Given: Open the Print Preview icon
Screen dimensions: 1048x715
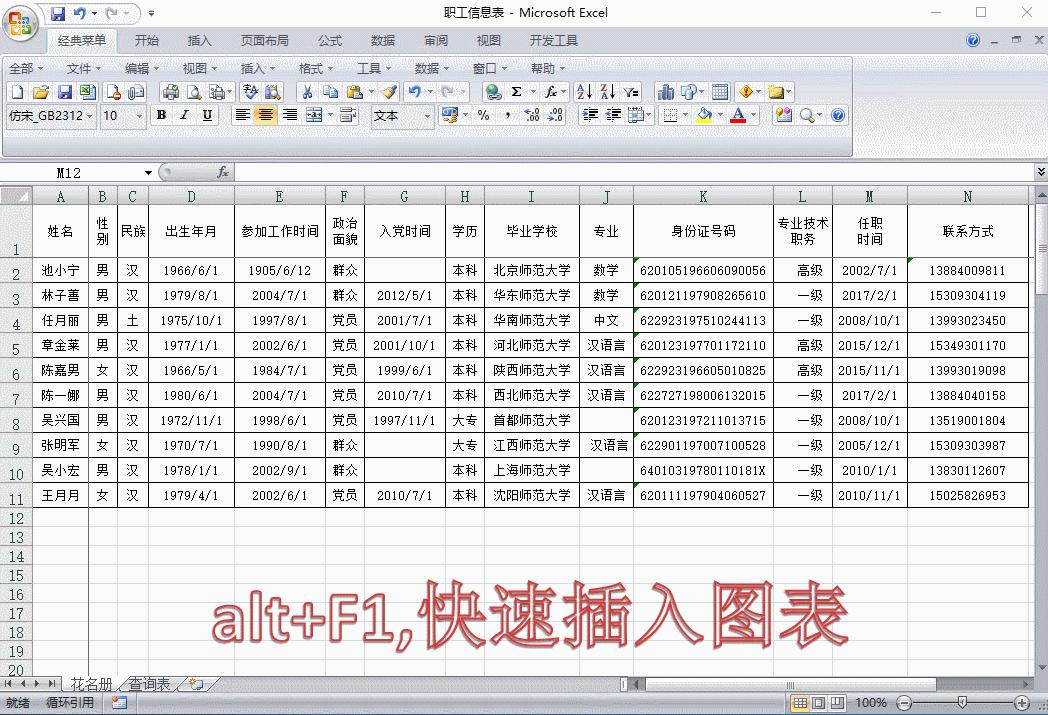Looking at the screenshot, I should (195, 90).
